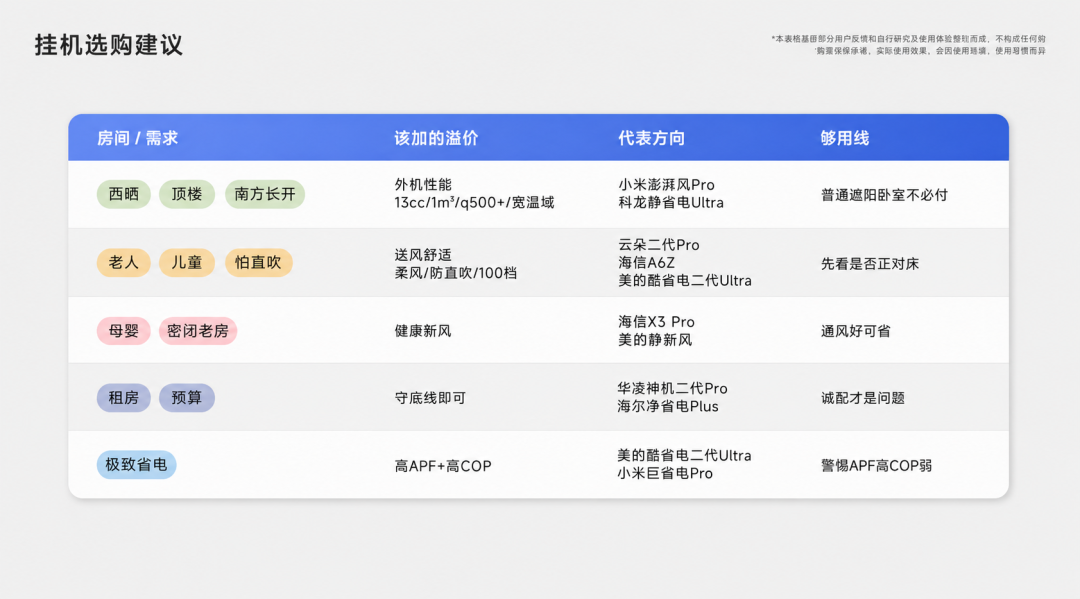Click 普通遮阳卧室不必付
The width and height of the screenshot is (1080, 599).
click(884, 195)
